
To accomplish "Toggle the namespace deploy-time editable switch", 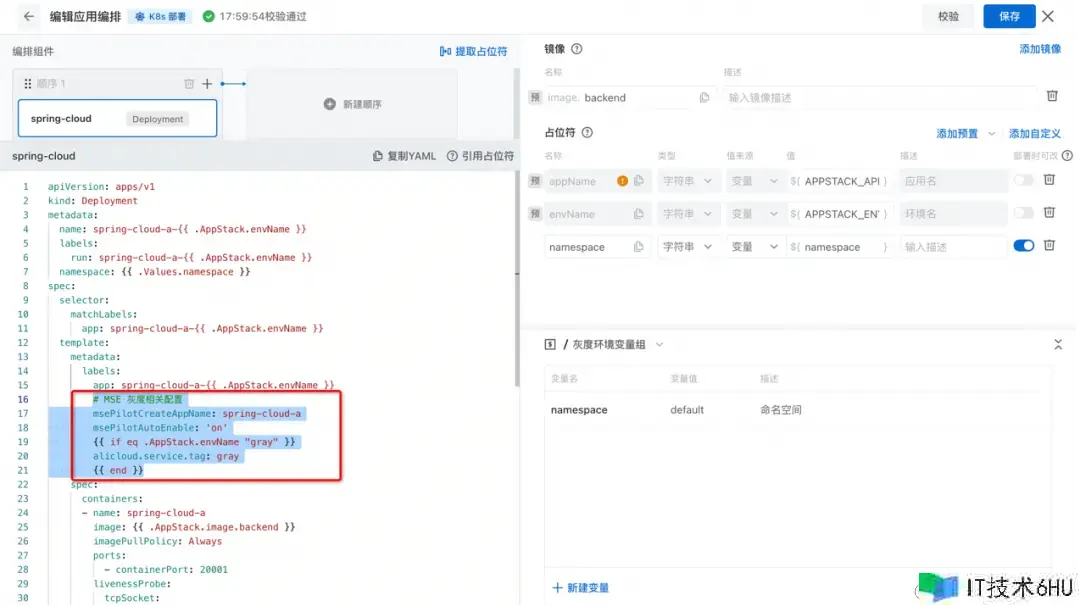I will coord(1023,246).
